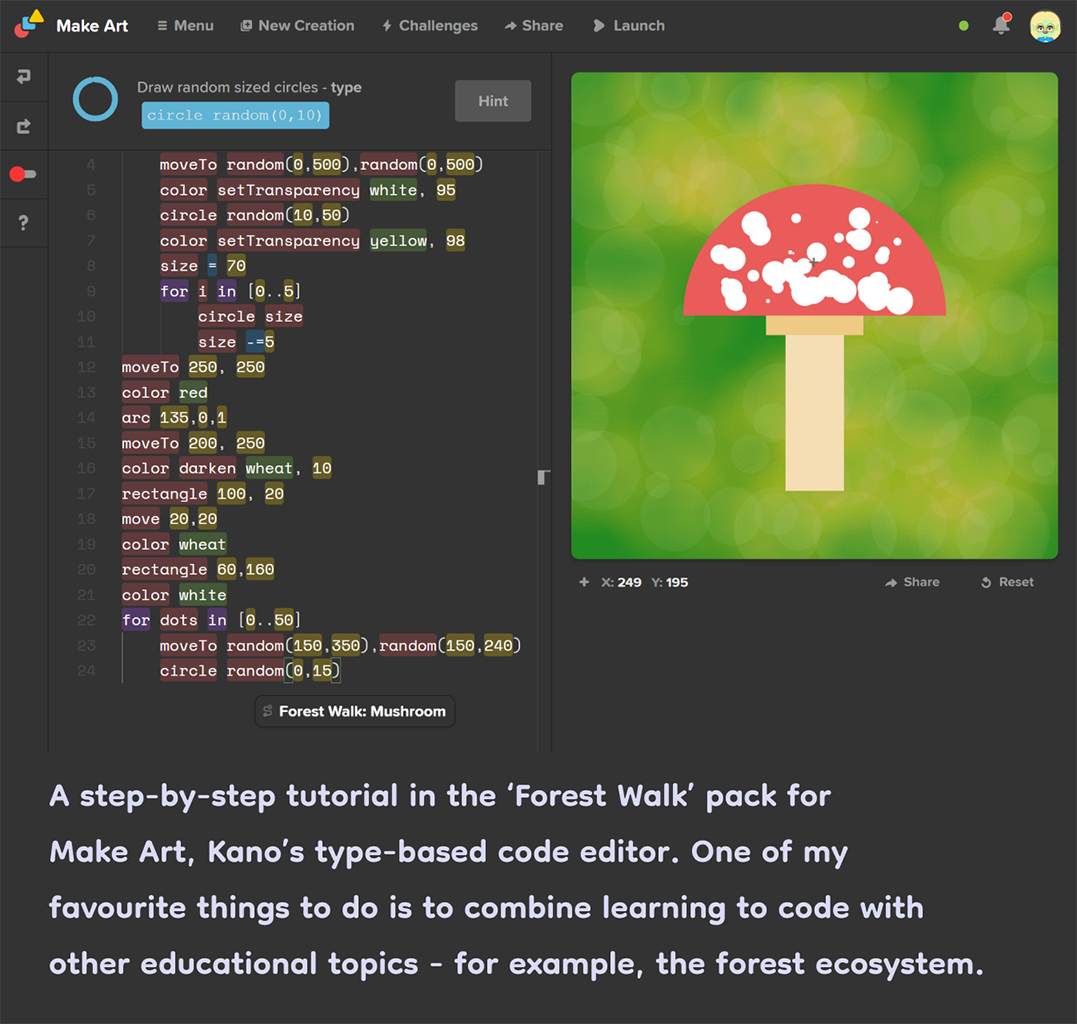Click the redo arrow in left sidebar
Screen dimensions: 1077x1024
[x=24, y=126]
